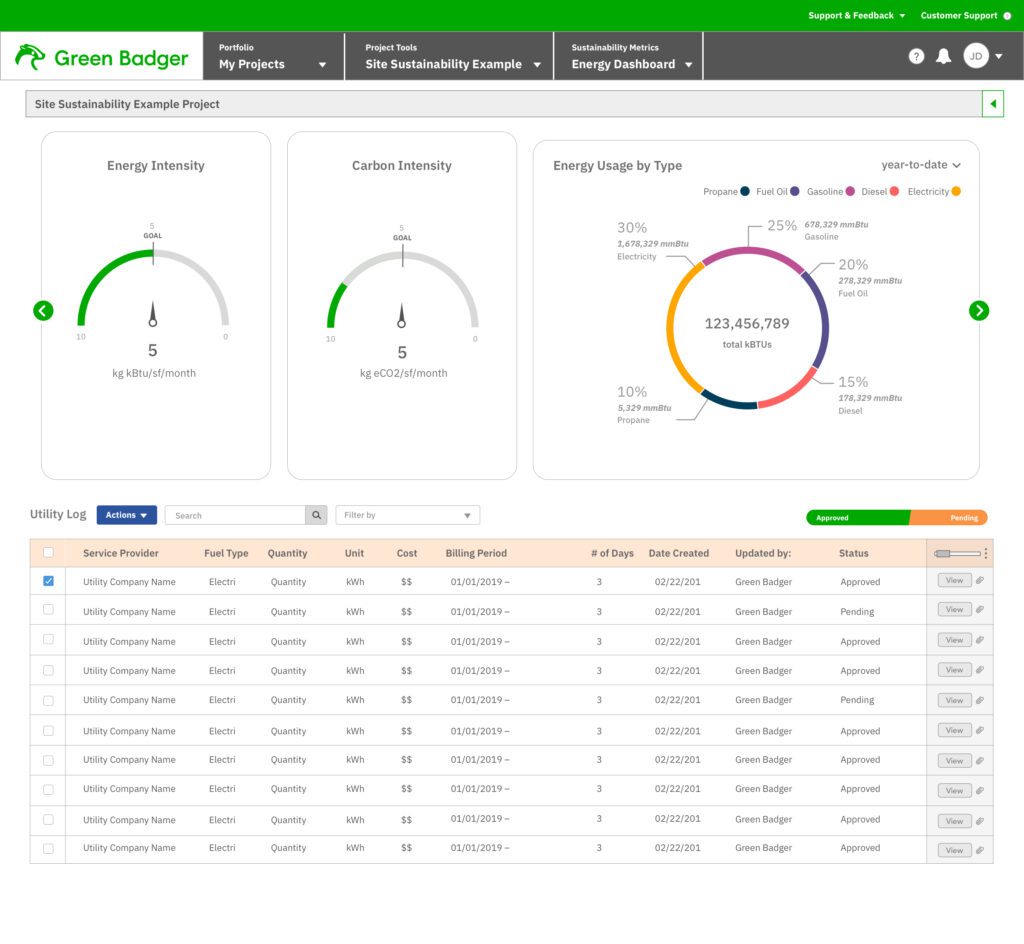Expand the year-to-date dropdown on Energy Usage chart
Viewport: 1024px width, 944px height.
click(x=922, y=166)
